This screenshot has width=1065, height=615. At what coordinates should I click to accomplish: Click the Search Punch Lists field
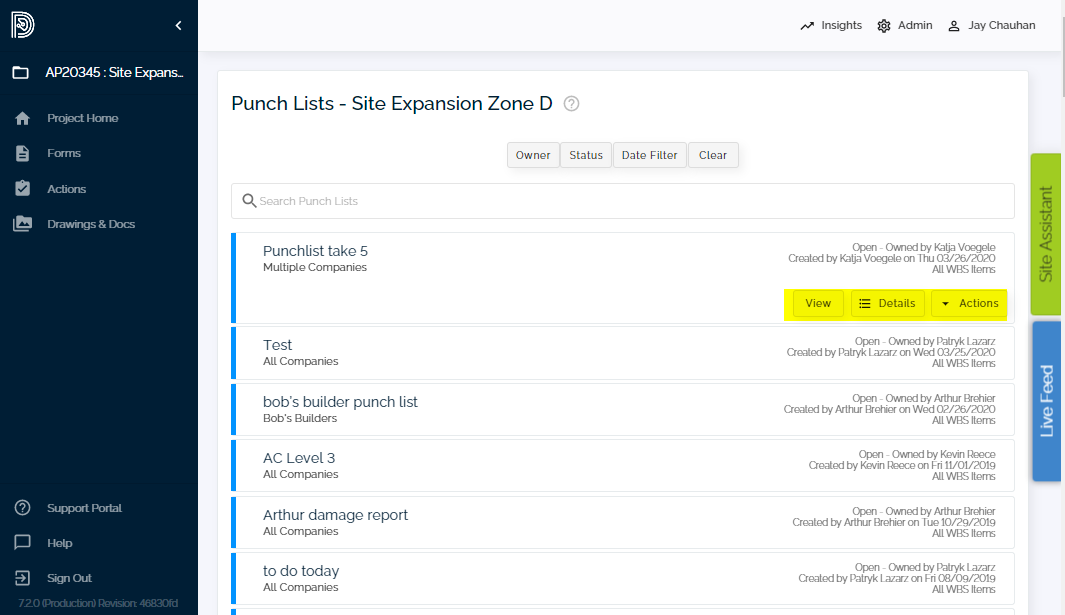pyautogui.click(x=622, y=201)
